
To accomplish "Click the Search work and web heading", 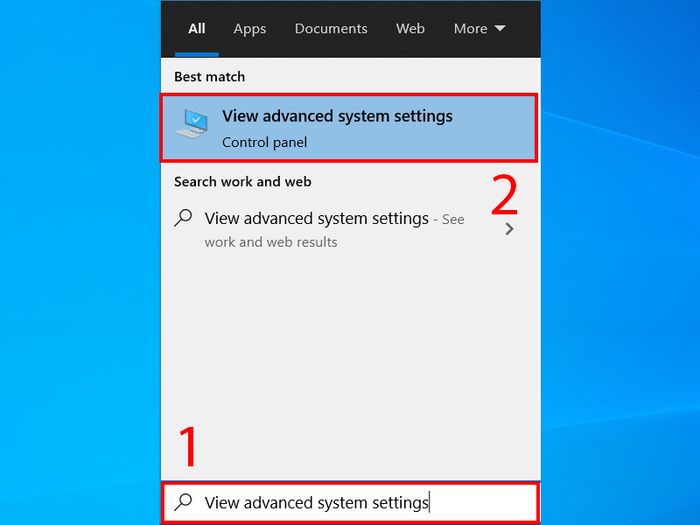I will point(242,182).
